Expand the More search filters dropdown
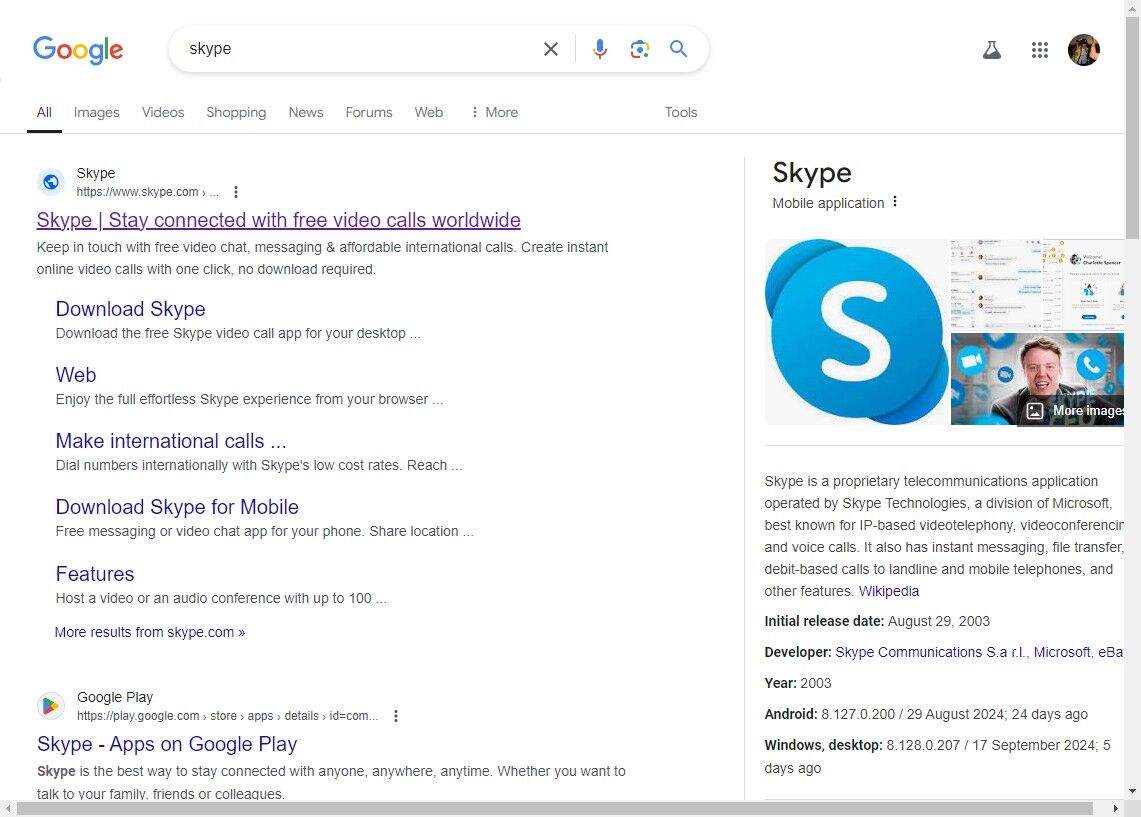 point(495,112)
